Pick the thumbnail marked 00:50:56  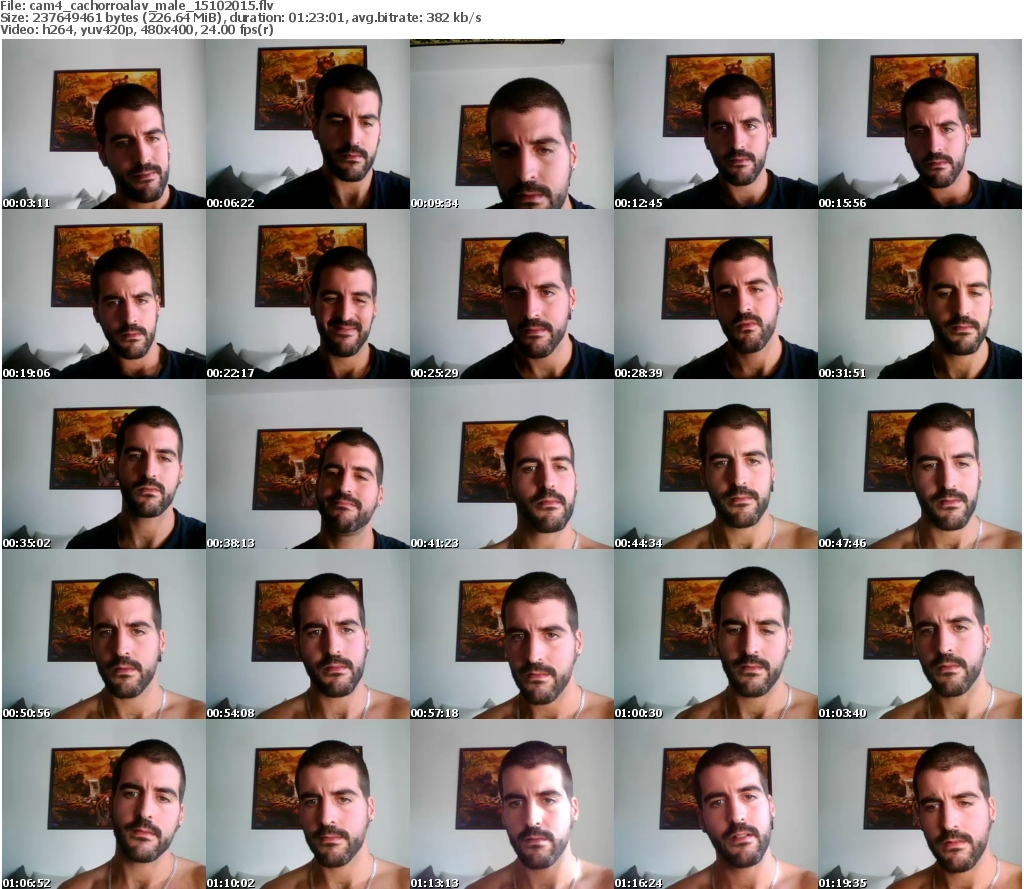[104, 634]
